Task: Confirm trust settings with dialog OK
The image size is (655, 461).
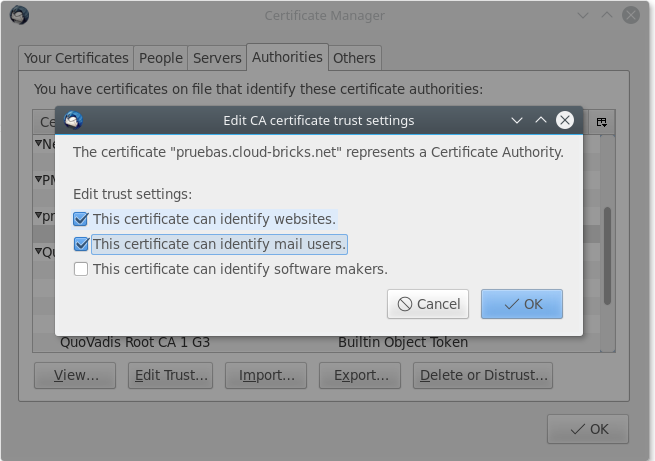Action: pos(522,304)
